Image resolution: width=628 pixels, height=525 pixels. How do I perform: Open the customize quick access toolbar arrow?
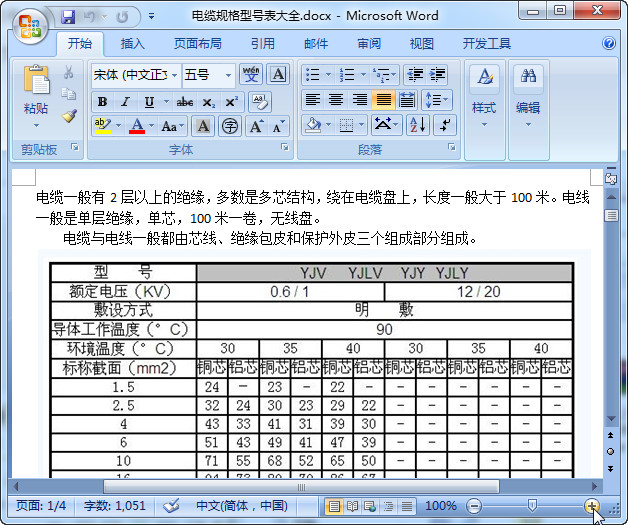tap(151, 16)
